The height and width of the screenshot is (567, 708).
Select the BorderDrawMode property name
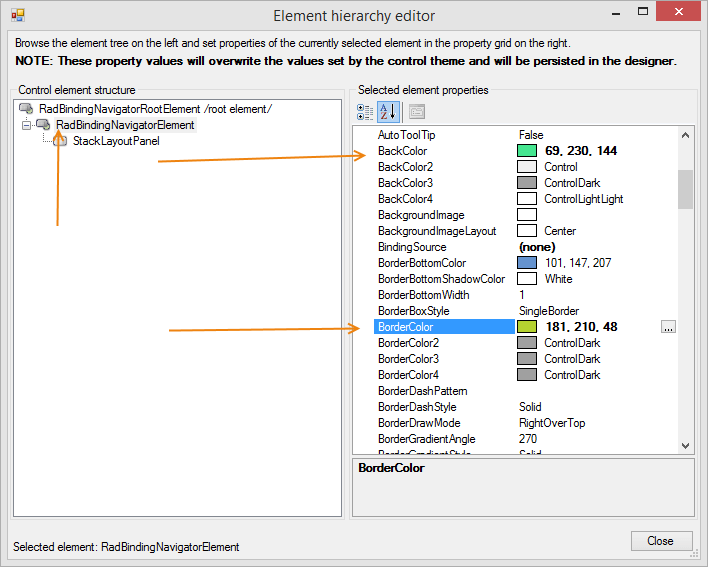(419, 423)
